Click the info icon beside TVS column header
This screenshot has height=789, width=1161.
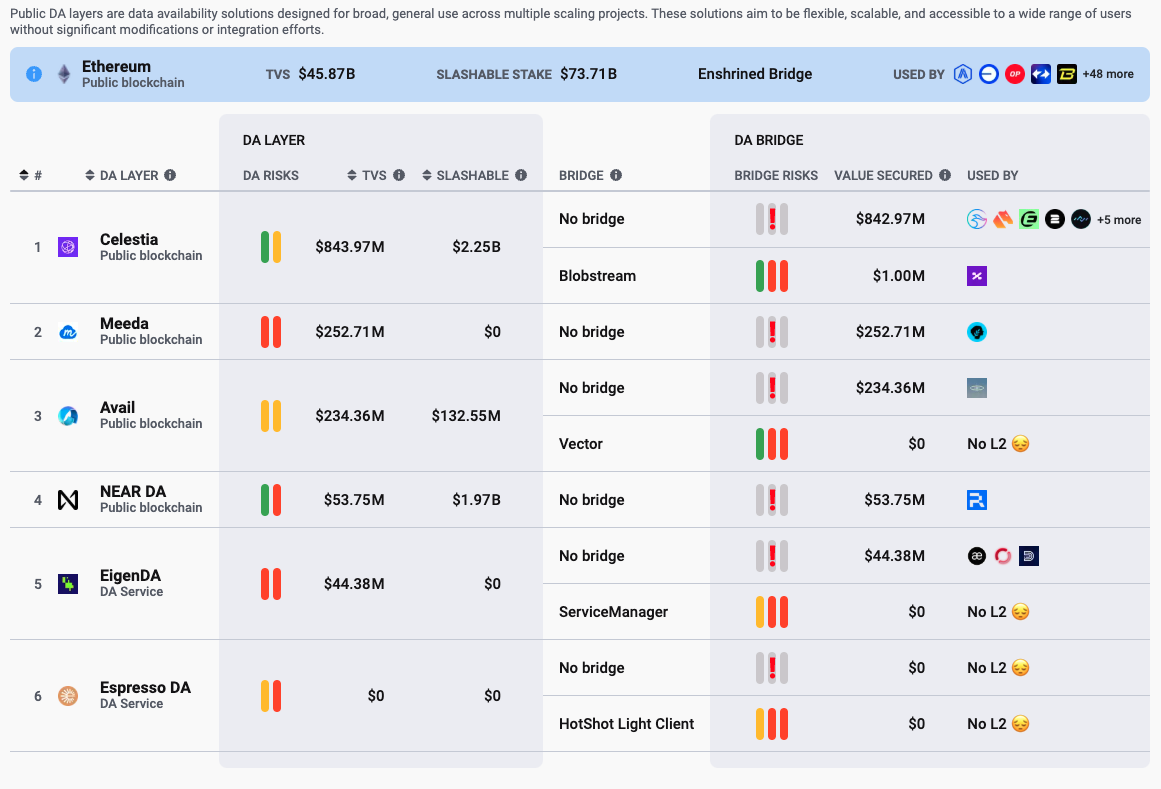[399, 175]
